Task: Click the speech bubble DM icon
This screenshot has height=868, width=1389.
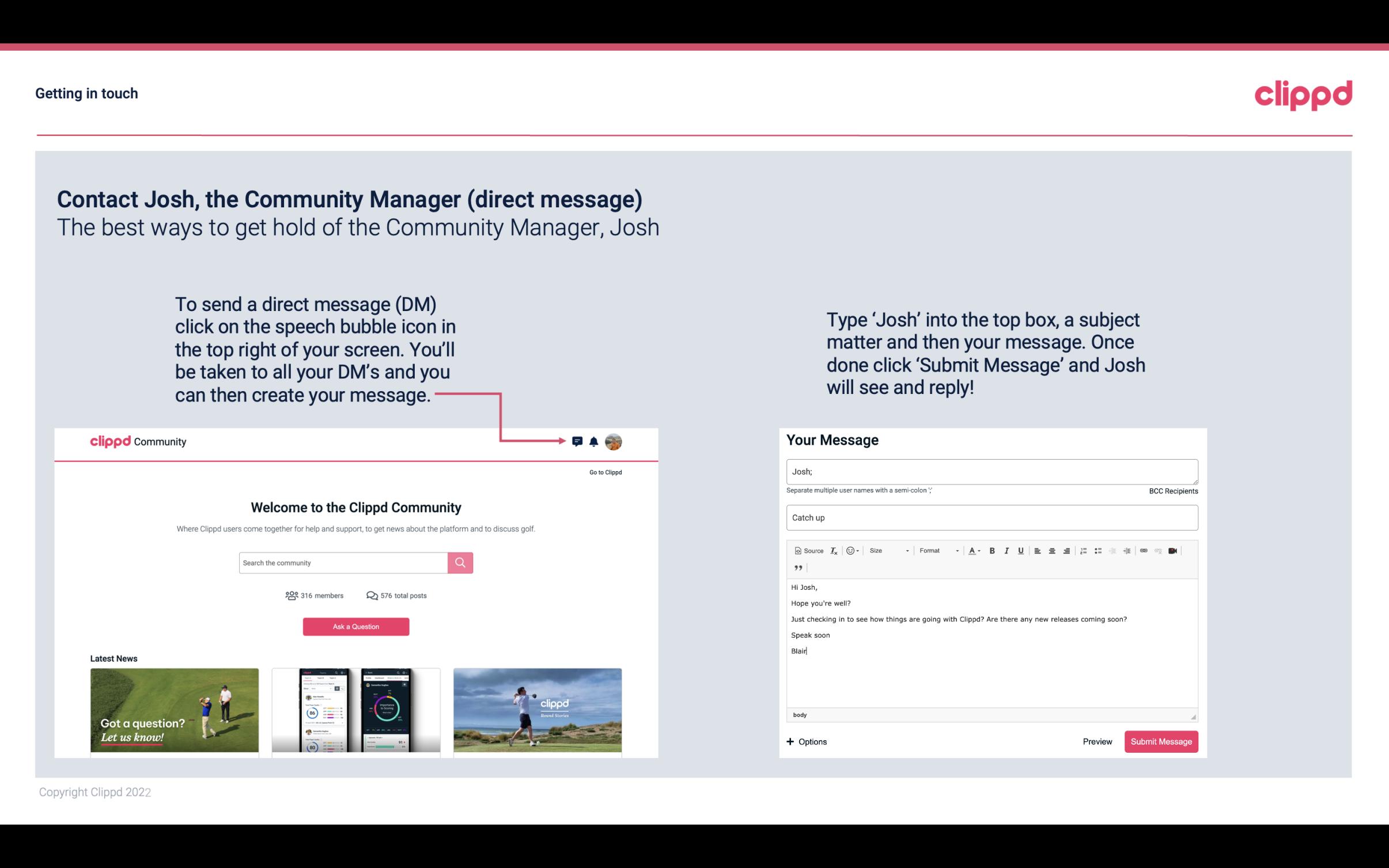Action: click(578, 440)
